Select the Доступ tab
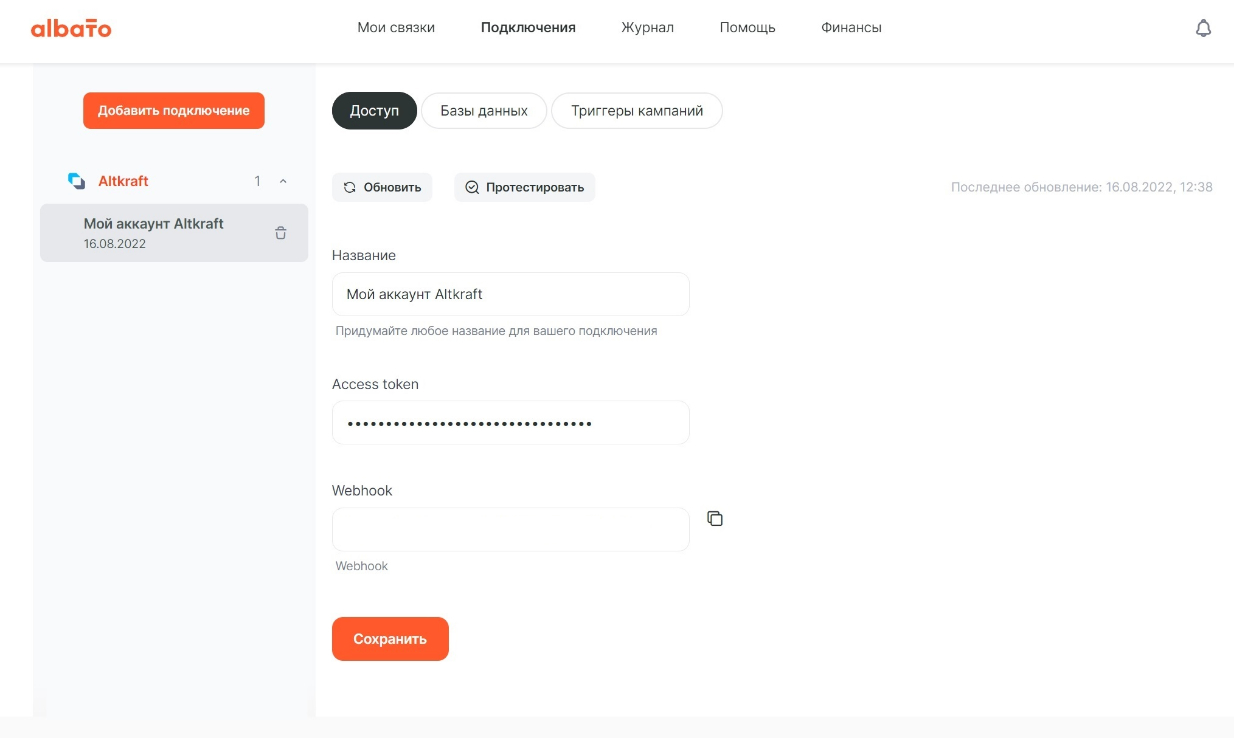1234x738 pixels. click(374, 111)
